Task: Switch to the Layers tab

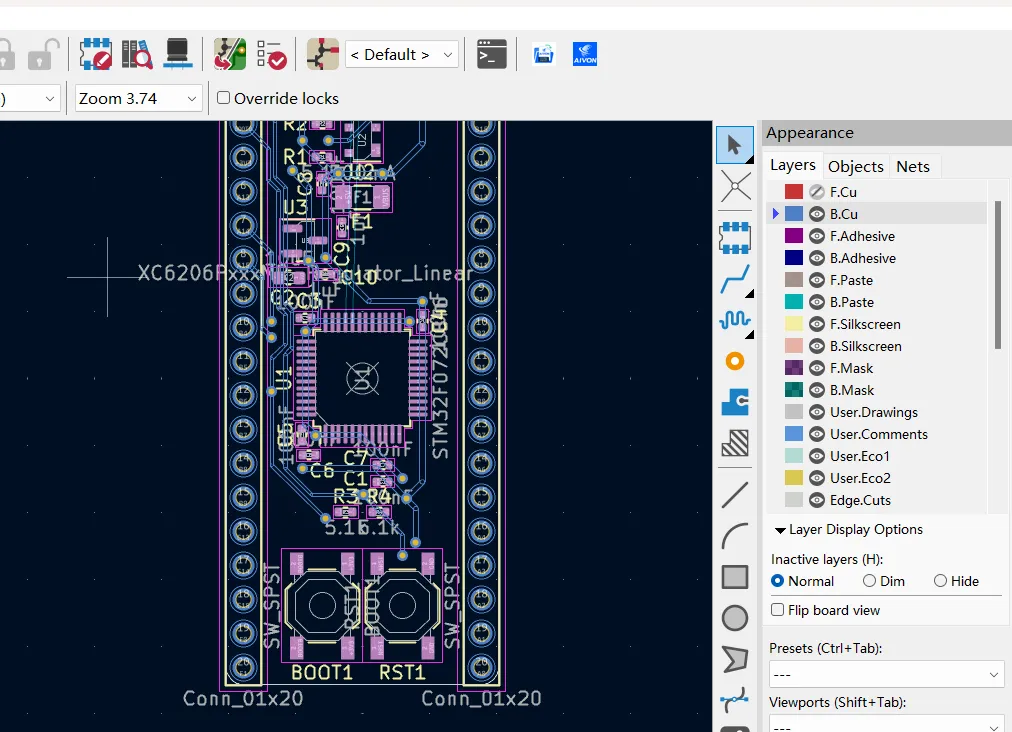Action: pos(793,165)
